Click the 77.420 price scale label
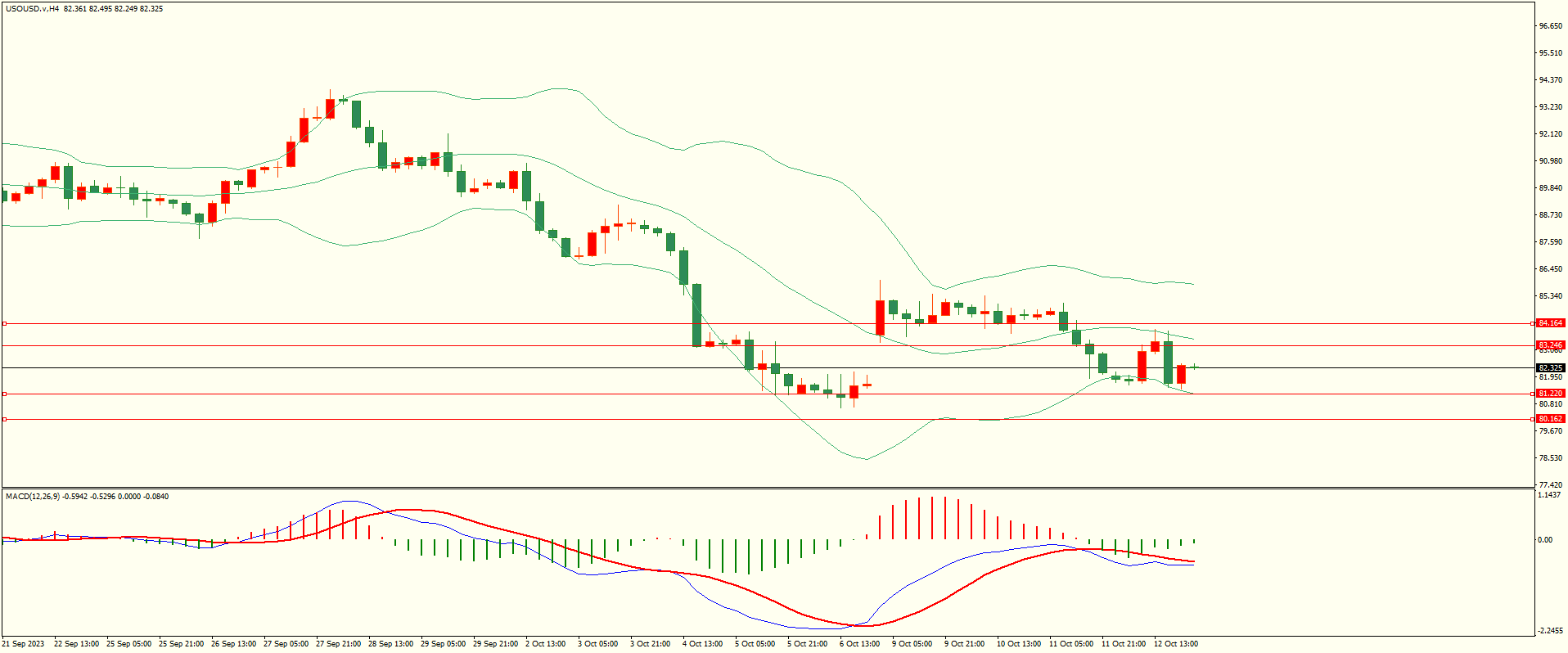 [1550, 485]
